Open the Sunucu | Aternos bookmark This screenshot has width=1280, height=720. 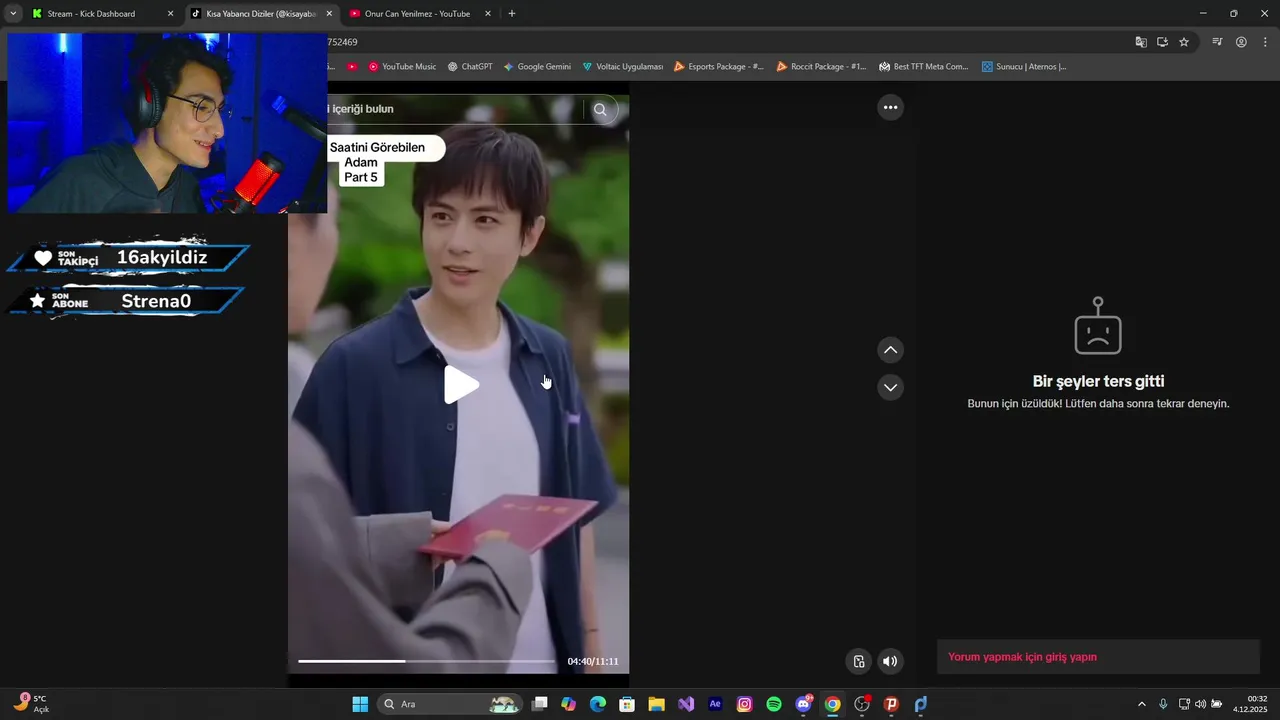point(1024,67)
